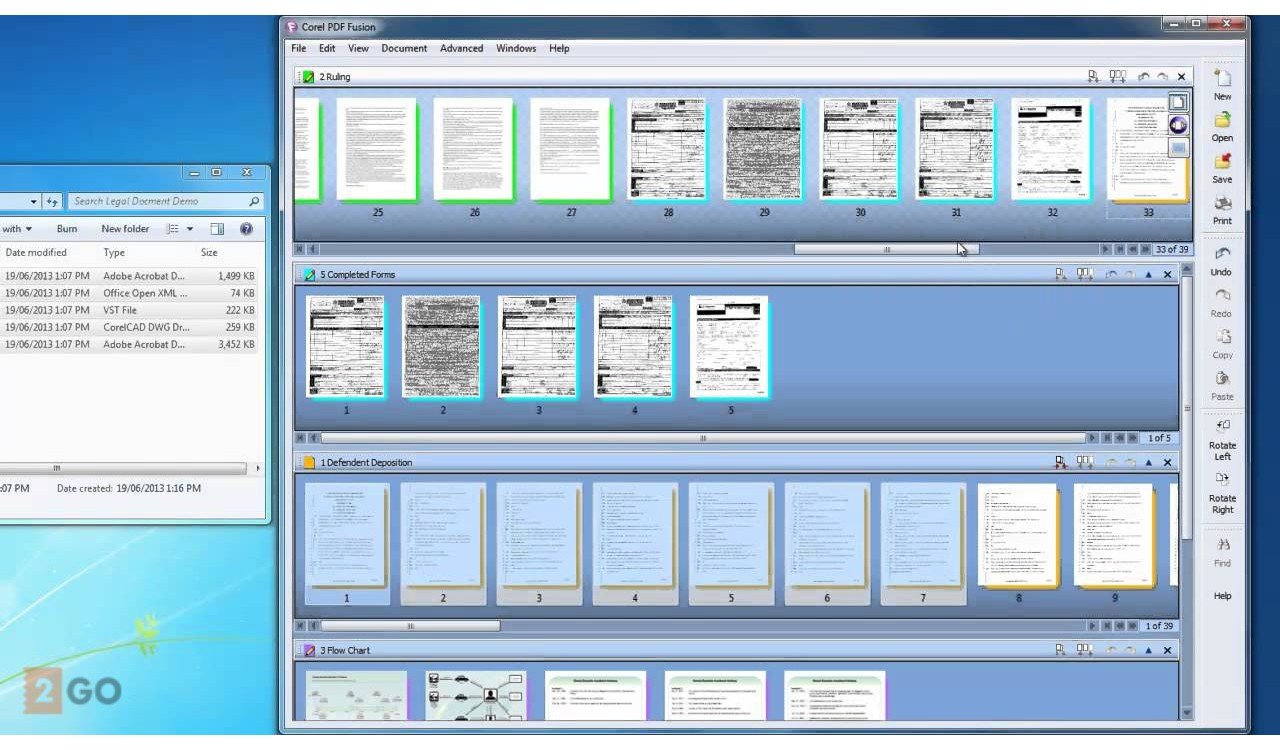Click the New document icon in the right toolbar
1280x750 pixels.
point(1222,79)
